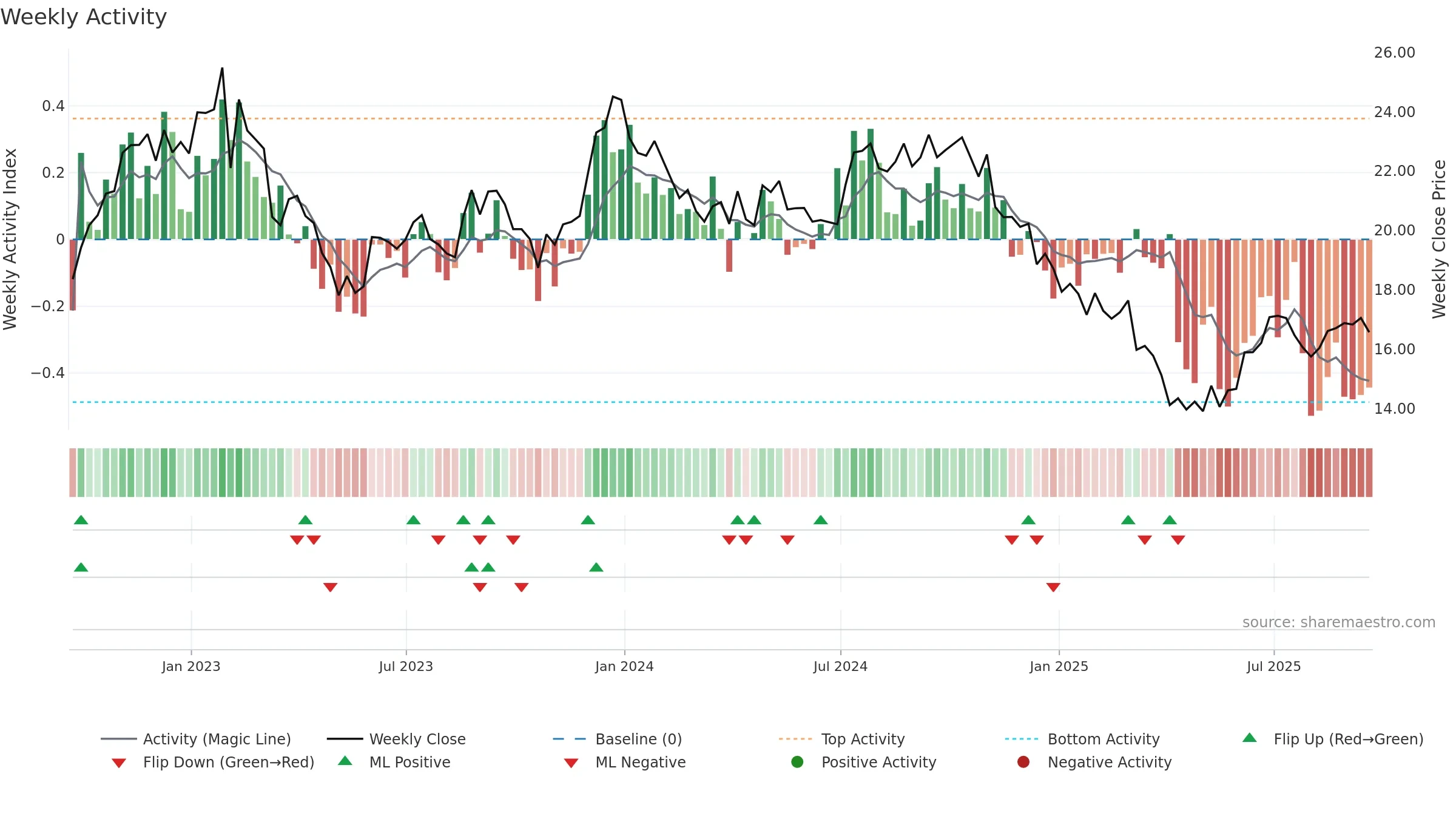
Task: Click the Weekly Activity chart title
Action: 84,17
